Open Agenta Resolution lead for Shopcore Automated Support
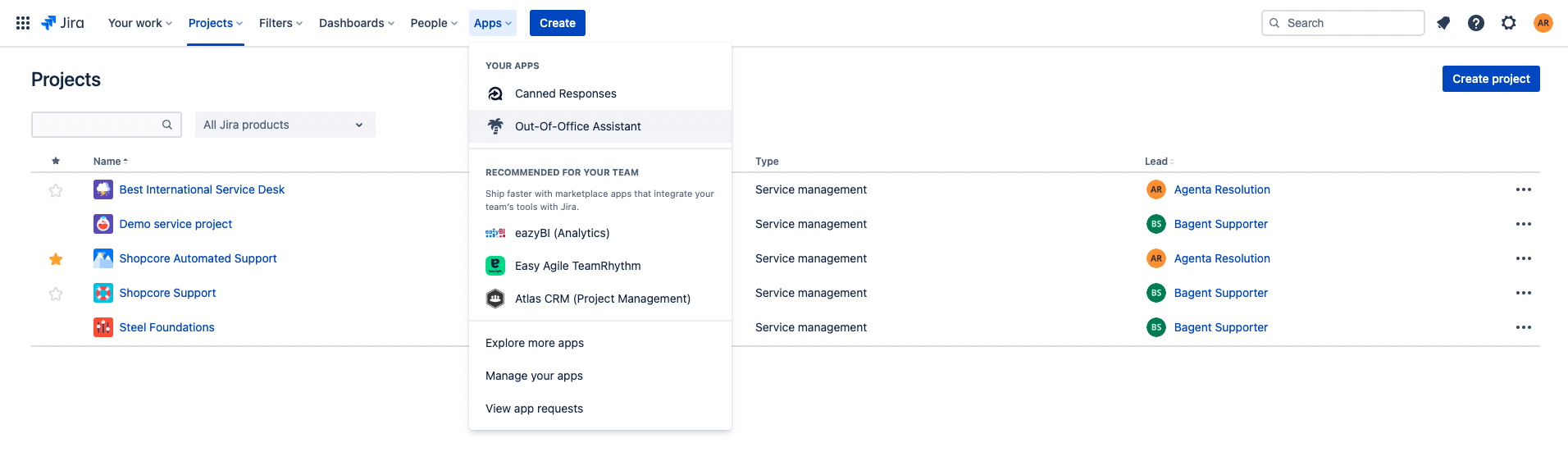 1222,258
